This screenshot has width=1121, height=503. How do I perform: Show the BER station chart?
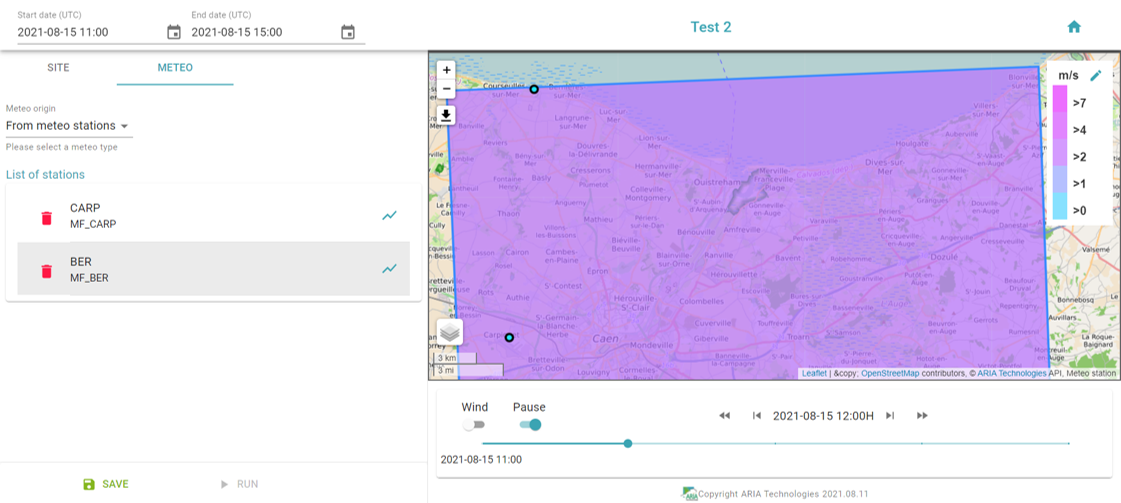click(389, 269)
